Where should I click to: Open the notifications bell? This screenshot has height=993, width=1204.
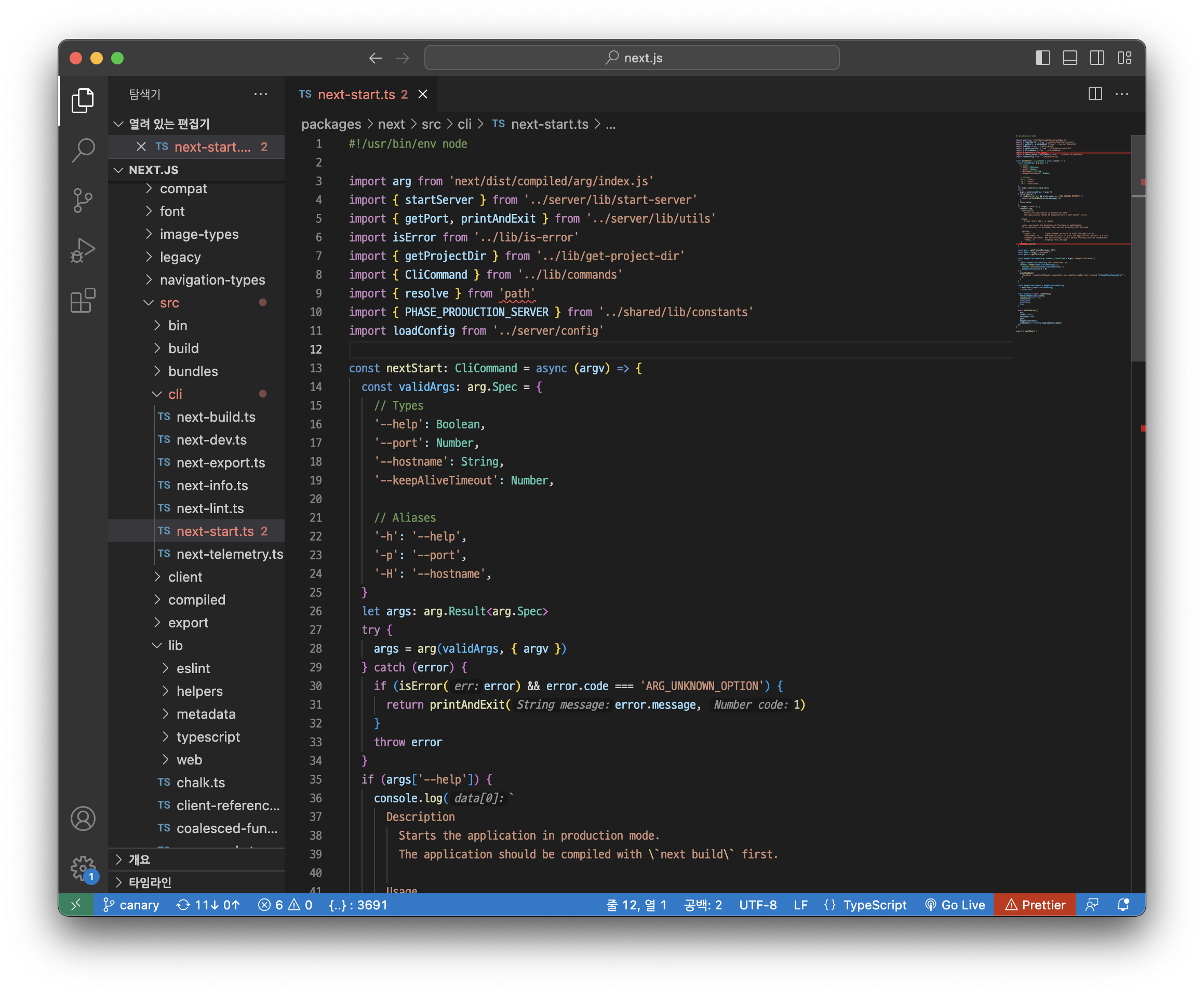pos(1123,904)
